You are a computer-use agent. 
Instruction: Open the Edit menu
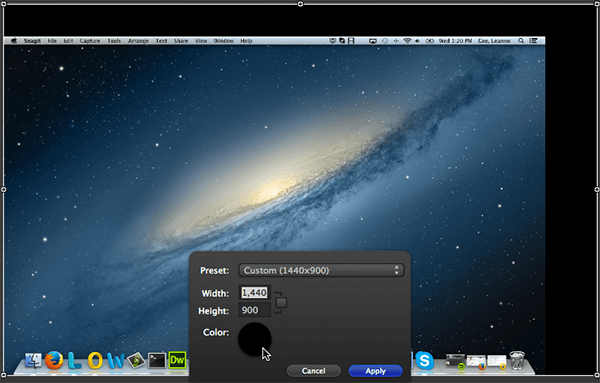[x=68, y=41]
